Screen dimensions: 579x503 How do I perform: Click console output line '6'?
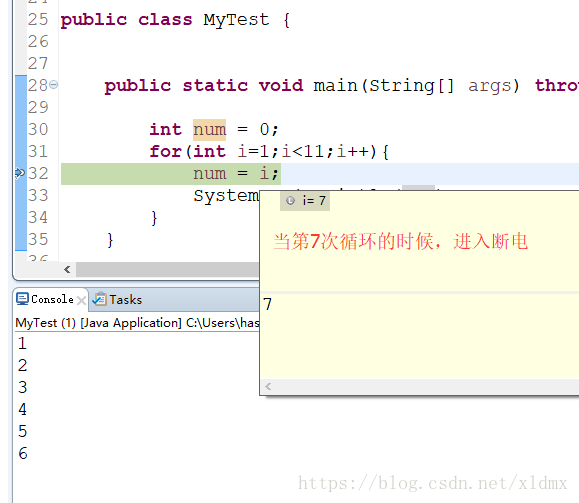(23, 453)
